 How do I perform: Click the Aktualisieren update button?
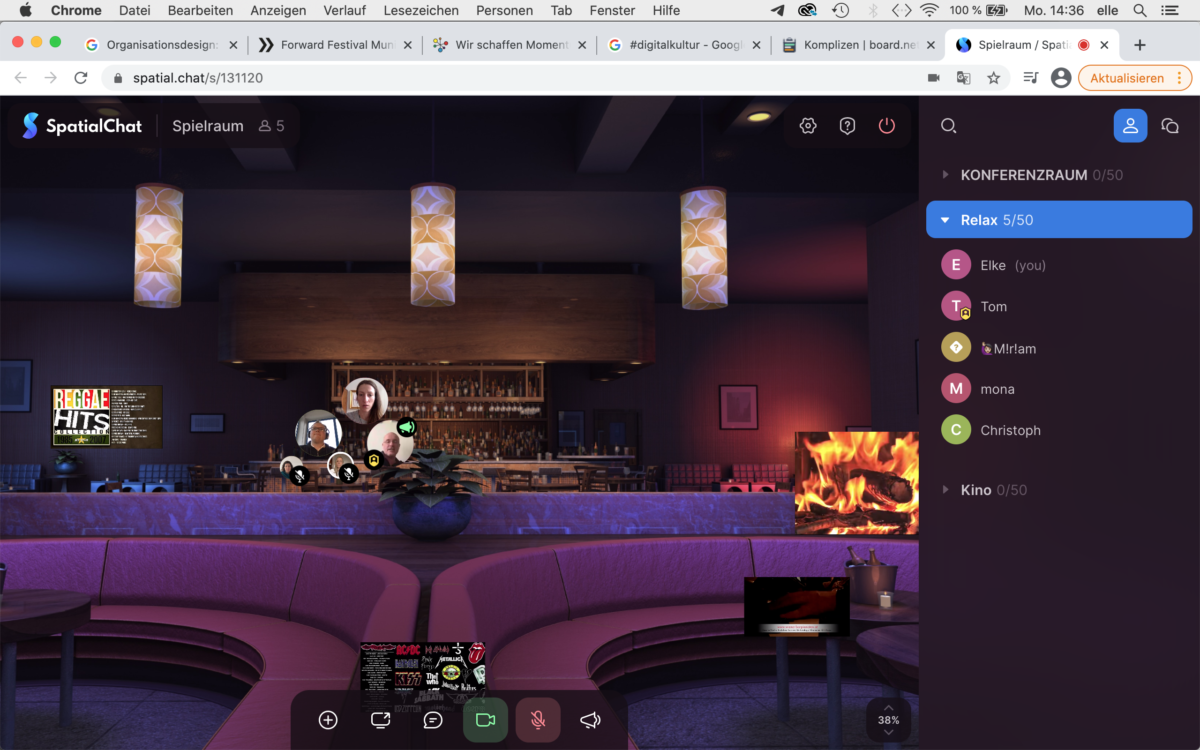click(1126, 78)
